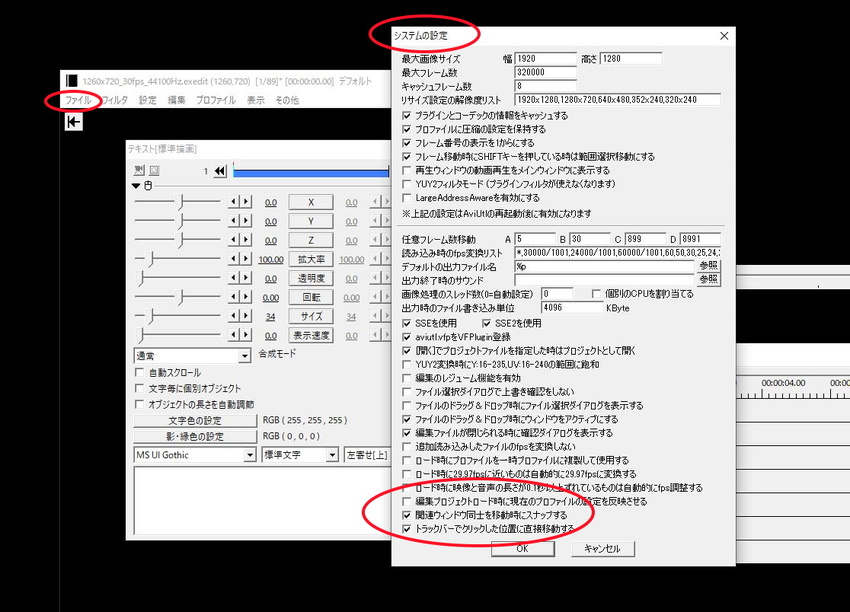Image resolution: width=850 pixels, height=612 pixels.
Task: Click the right arrow stepper on the Y row
Action: (246, 221)
